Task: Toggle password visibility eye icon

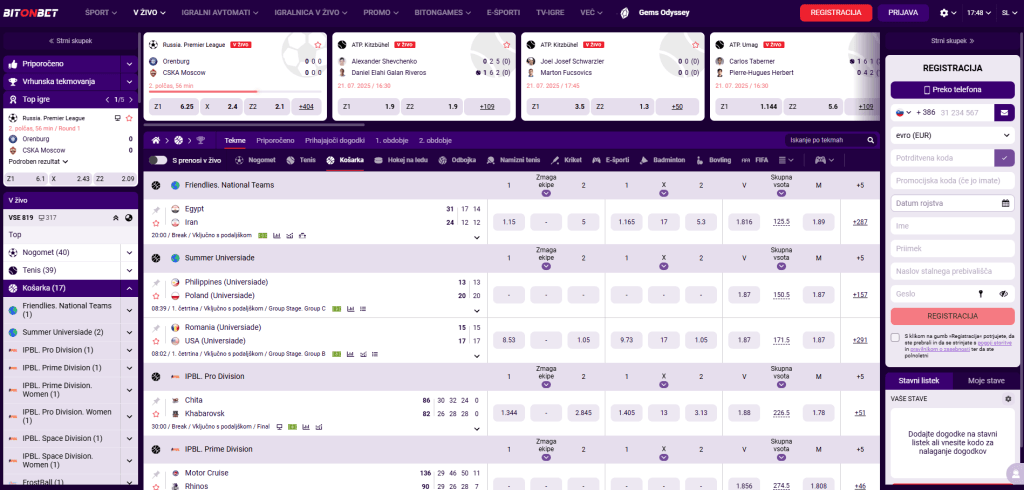Action: click(1004, 294)
